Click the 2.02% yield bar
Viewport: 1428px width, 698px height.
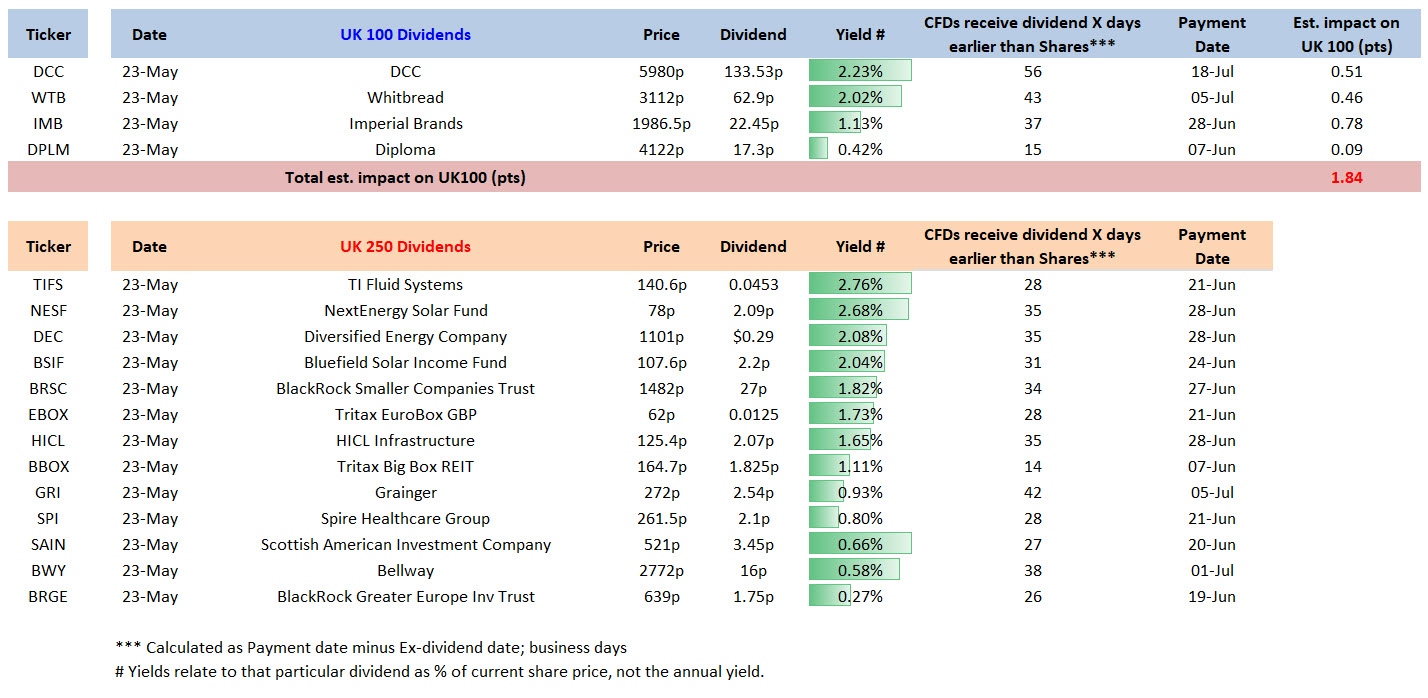coord(855,97)
